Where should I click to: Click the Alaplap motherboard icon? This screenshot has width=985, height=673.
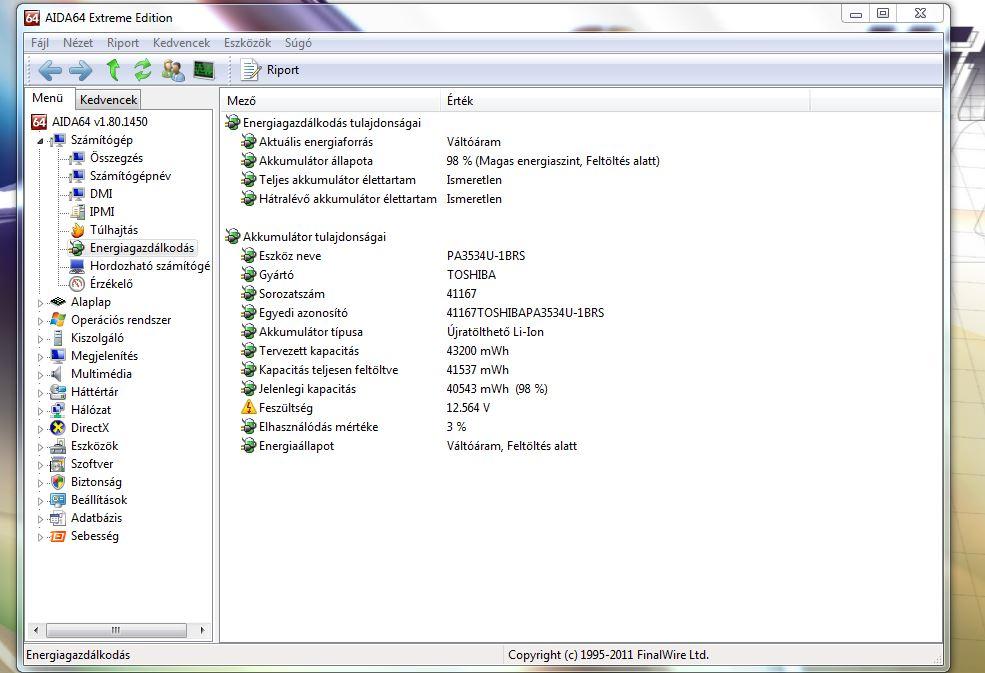[x=58, y=302]
